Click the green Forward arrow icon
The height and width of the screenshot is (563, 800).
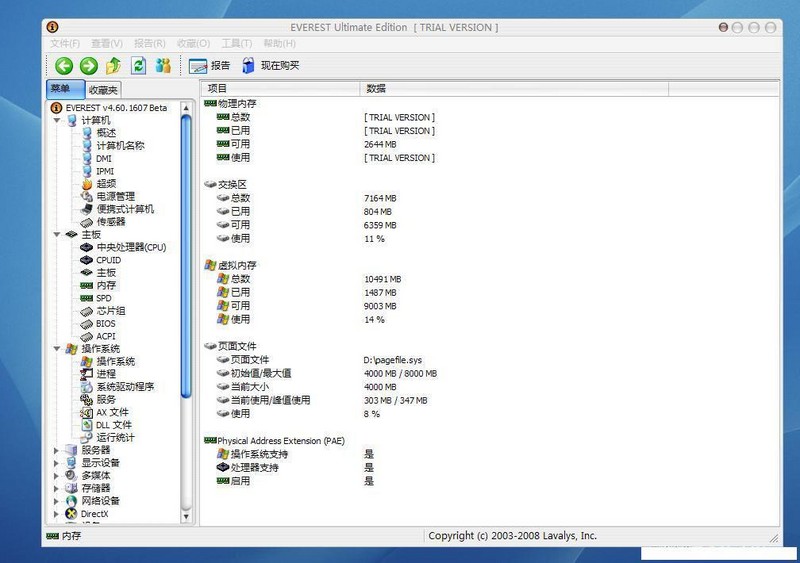(x=88, y=65)
